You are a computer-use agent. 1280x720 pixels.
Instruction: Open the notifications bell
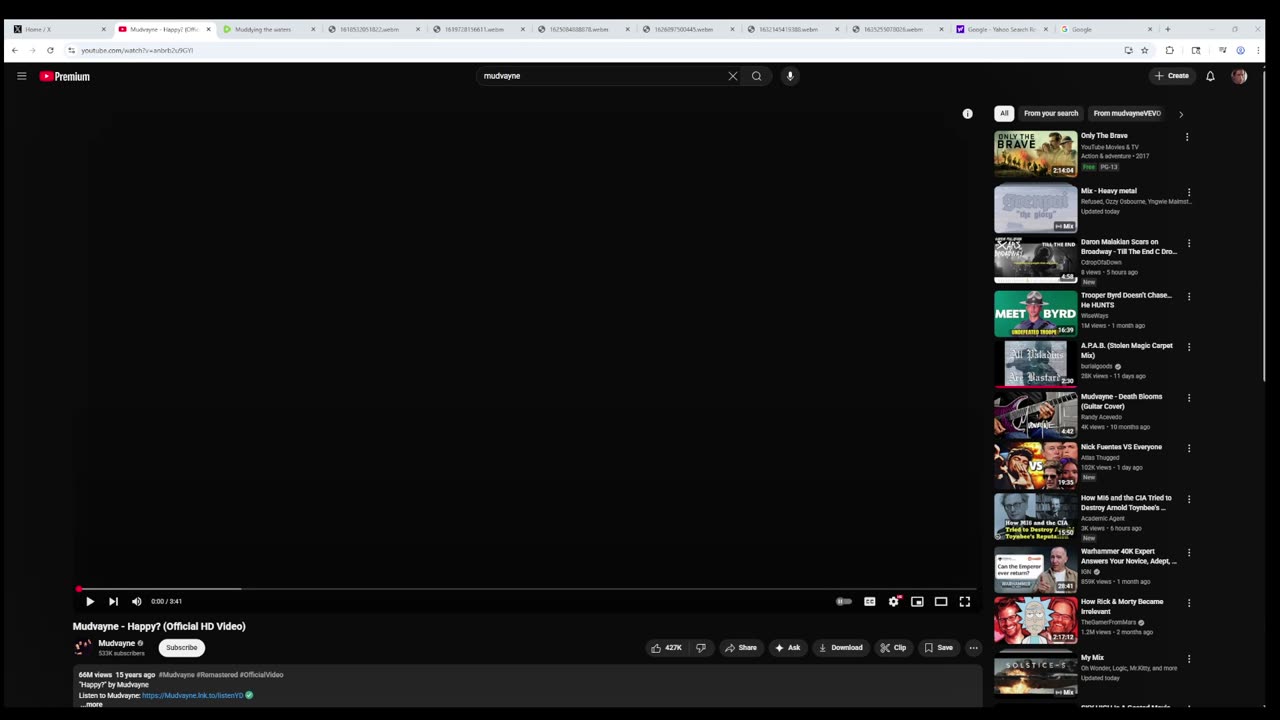coord(1210,76)
